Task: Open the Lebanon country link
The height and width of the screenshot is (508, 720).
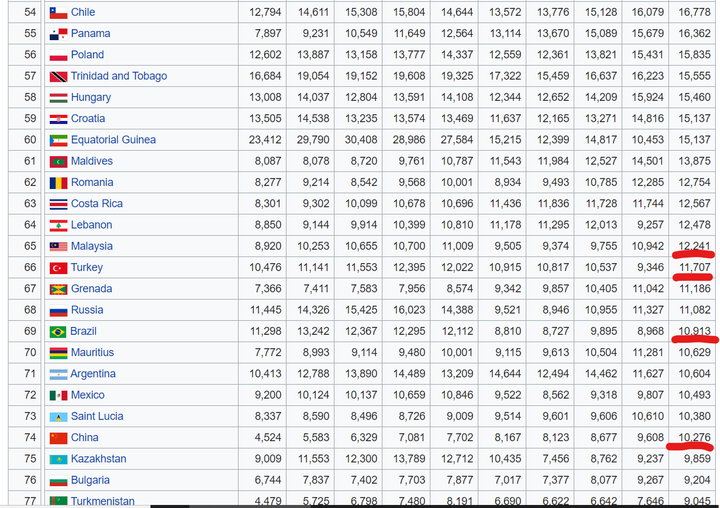Action: pos(91,225)
